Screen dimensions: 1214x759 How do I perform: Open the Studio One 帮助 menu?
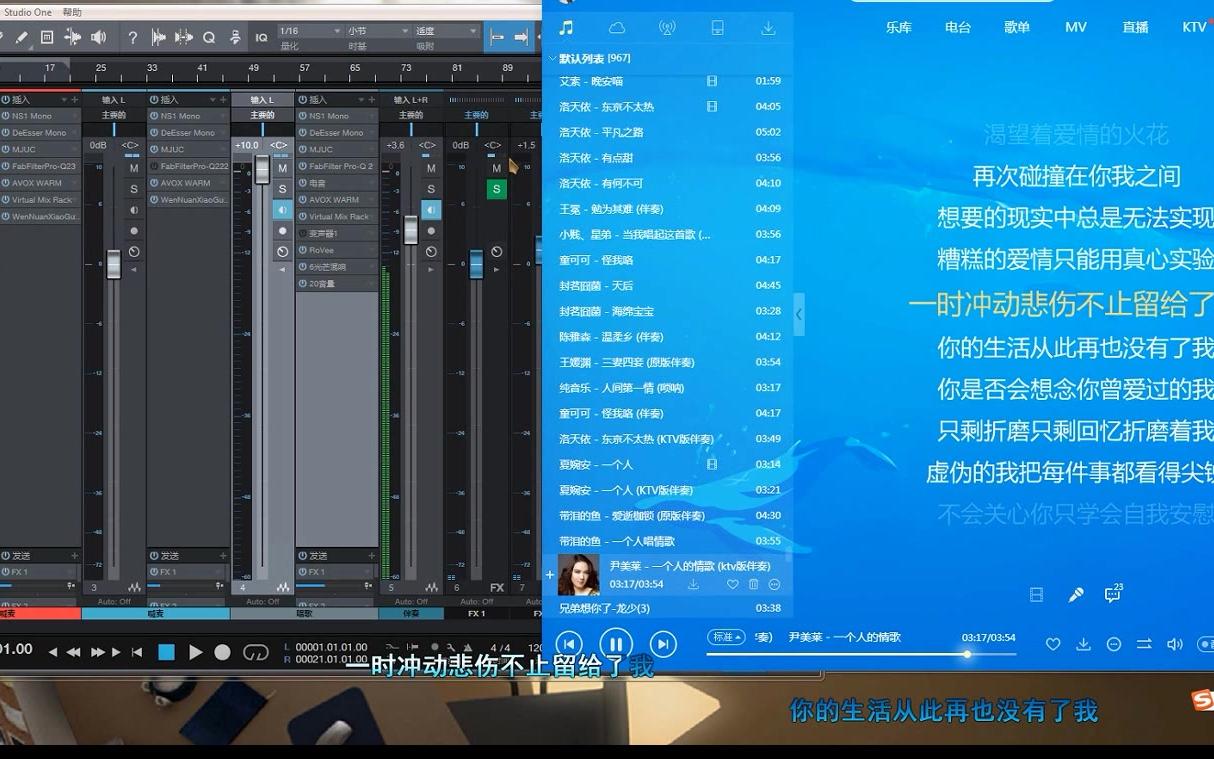[72, 12]
